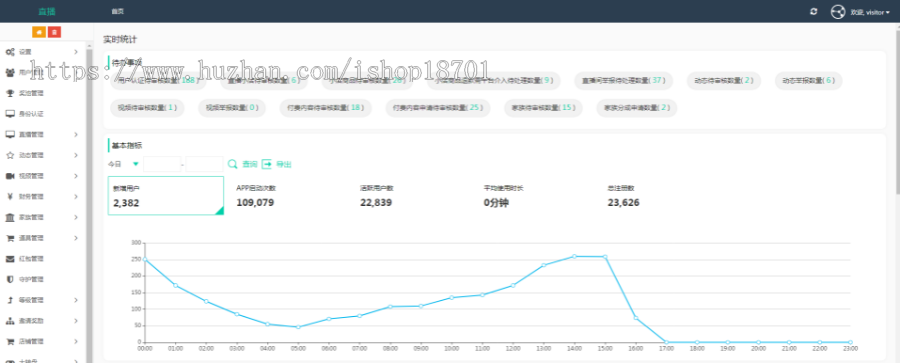The image size is (900, 363).
Task: Select the APP启动次数 109,079 metric
Action: coord(255,196)
